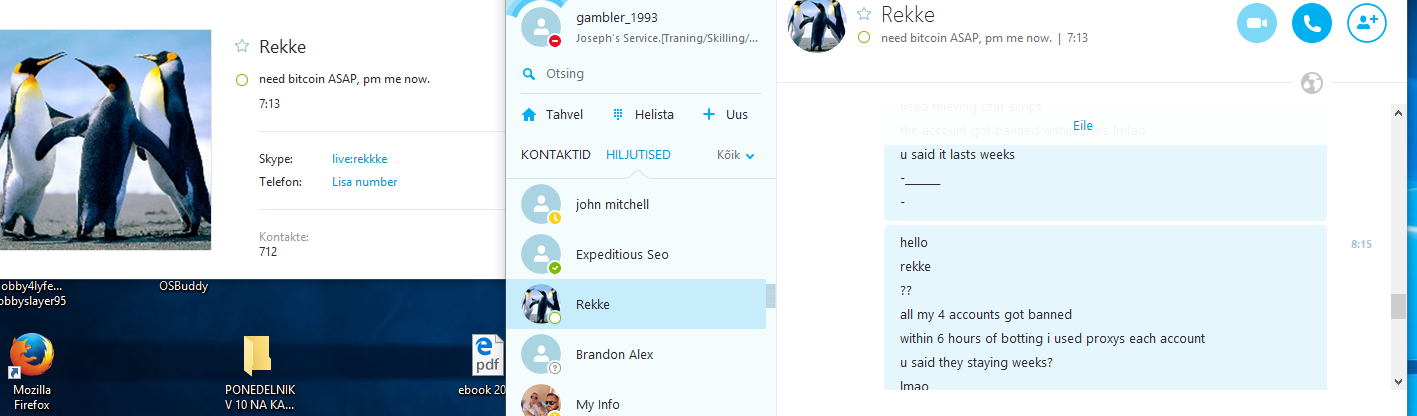Click the 'hello' chat message
Image resolution: width=1417 pixels, height=416 pixels.
pyautogui.click(x=914, y=242)
